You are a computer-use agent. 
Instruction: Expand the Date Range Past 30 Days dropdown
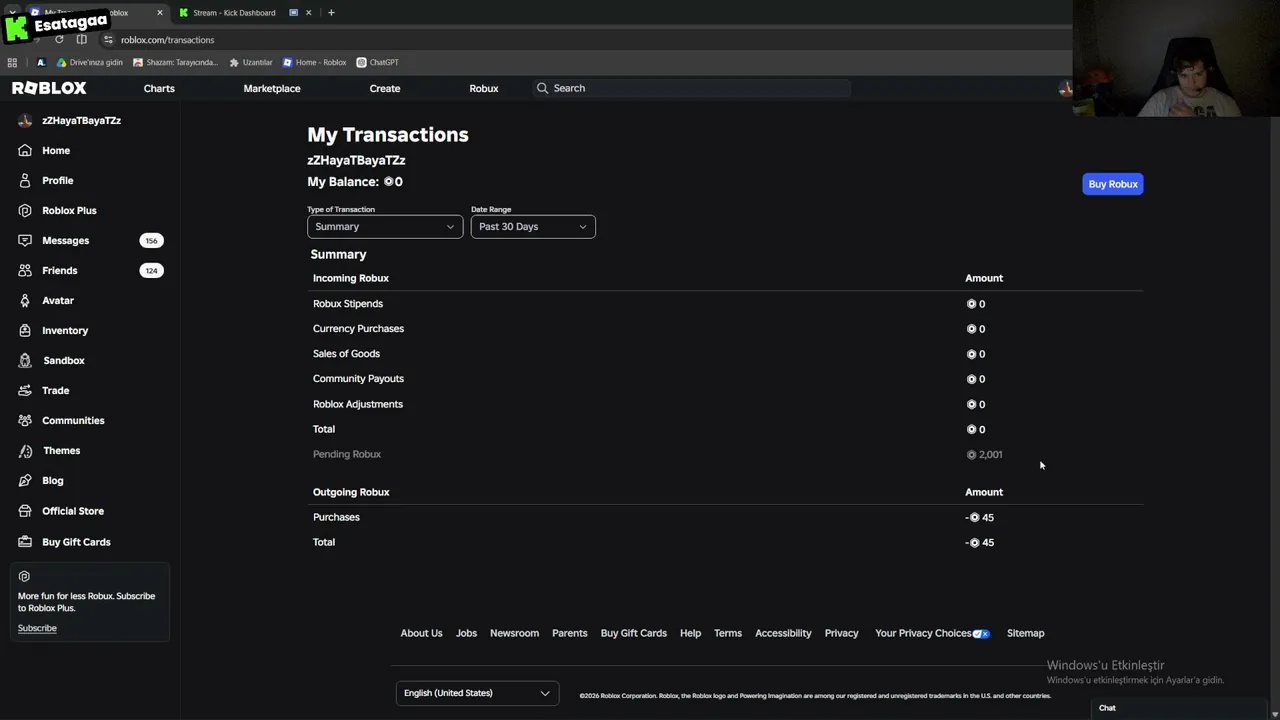click(533, 227)
